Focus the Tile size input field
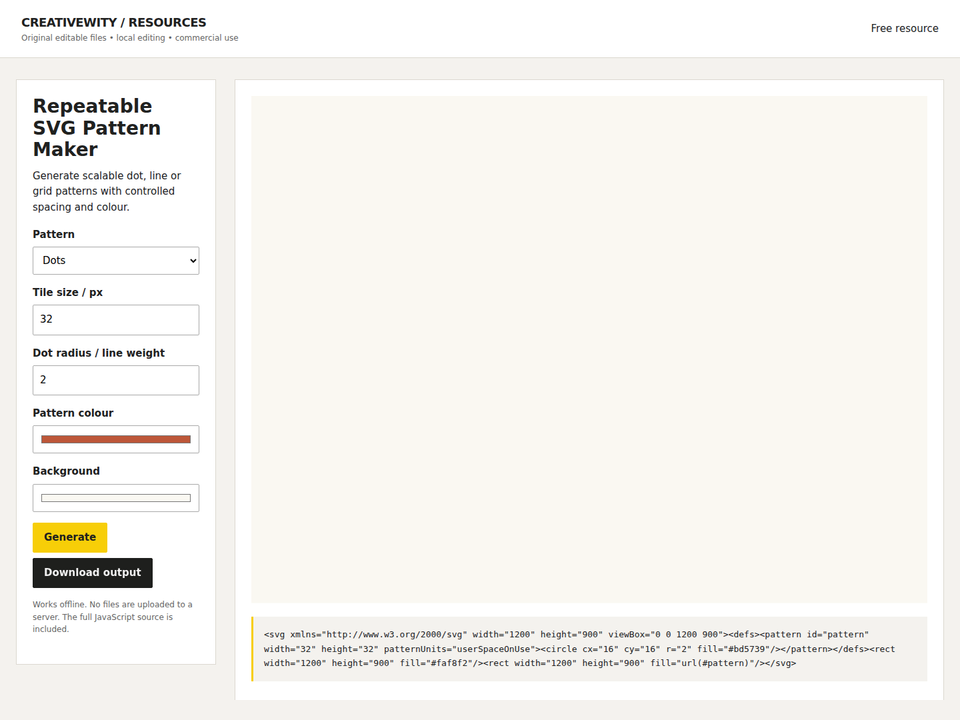The width and height of the screenshot is (960, 720). 116,320
